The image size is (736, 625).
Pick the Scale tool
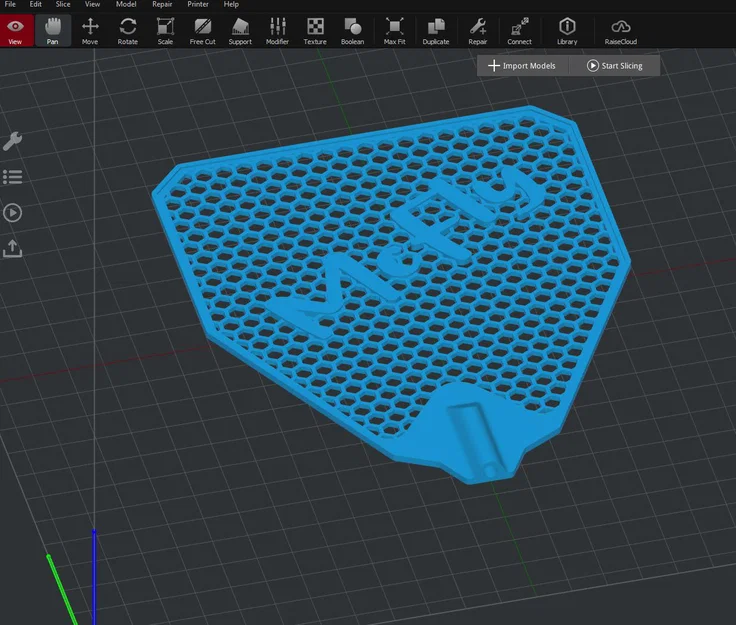(165, 31)
